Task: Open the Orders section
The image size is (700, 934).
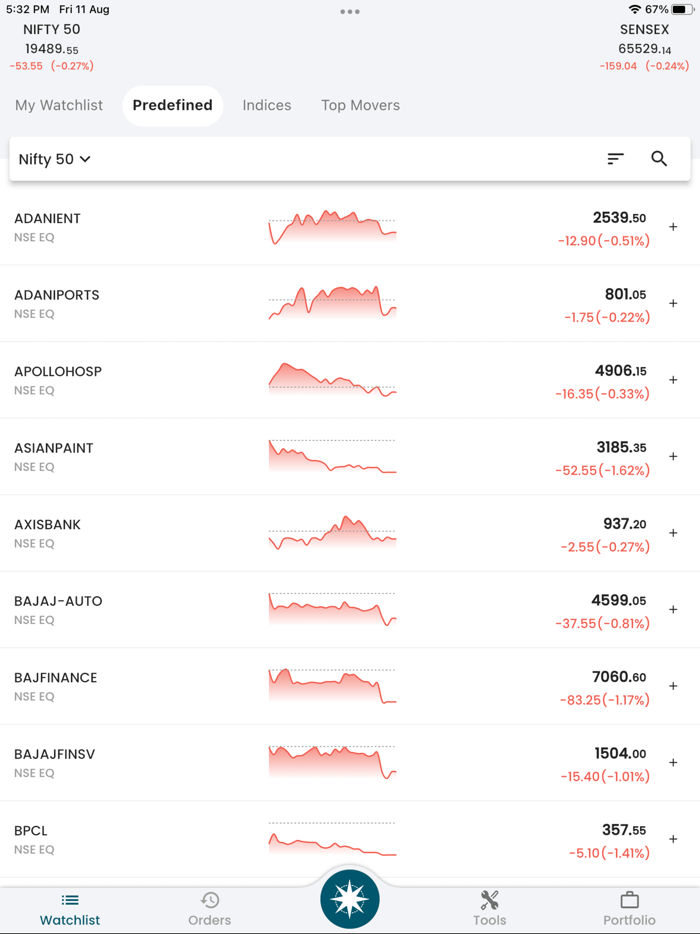Action: [x=210, y=908]
